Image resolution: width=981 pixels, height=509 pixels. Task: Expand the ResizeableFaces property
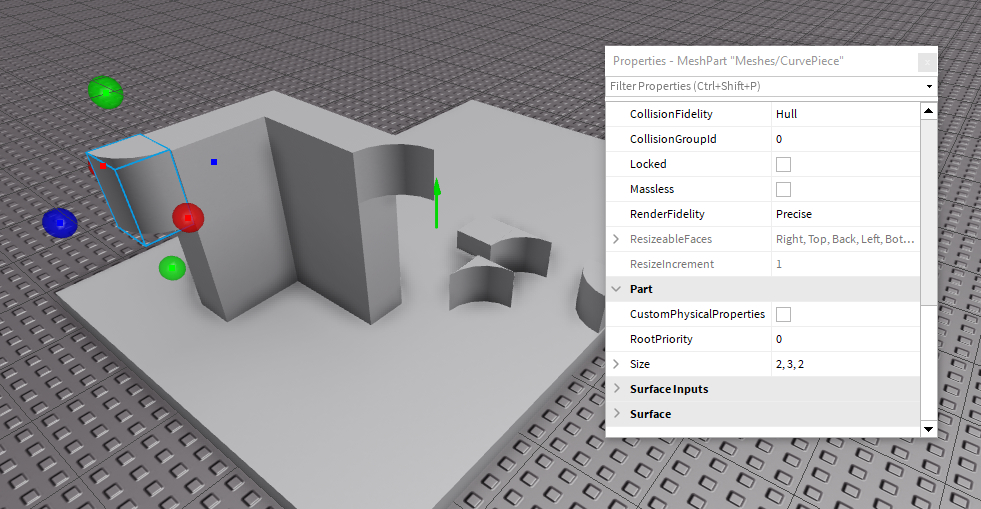[616, 239]
